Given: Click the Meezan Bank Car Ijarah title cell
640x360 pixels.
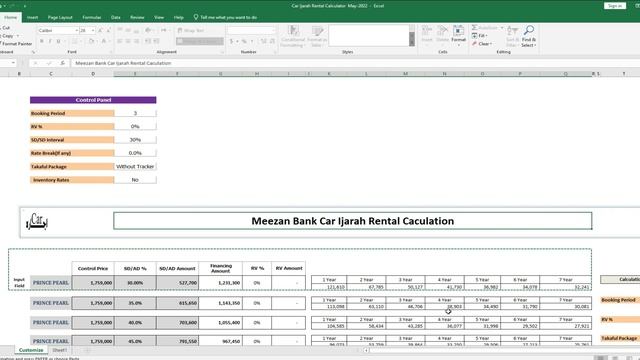Looking at the screenshot, I should (353, 221).
